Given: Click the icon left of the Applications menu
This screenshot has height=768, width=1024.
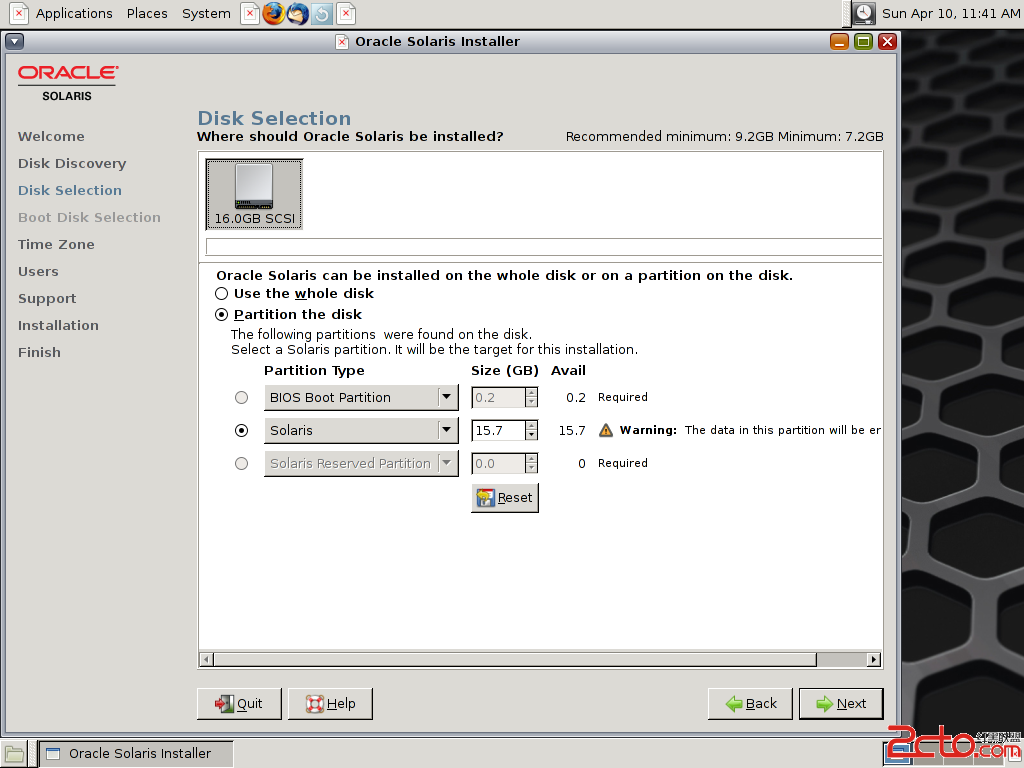Looking at the screenshot, I should point(19,13).
